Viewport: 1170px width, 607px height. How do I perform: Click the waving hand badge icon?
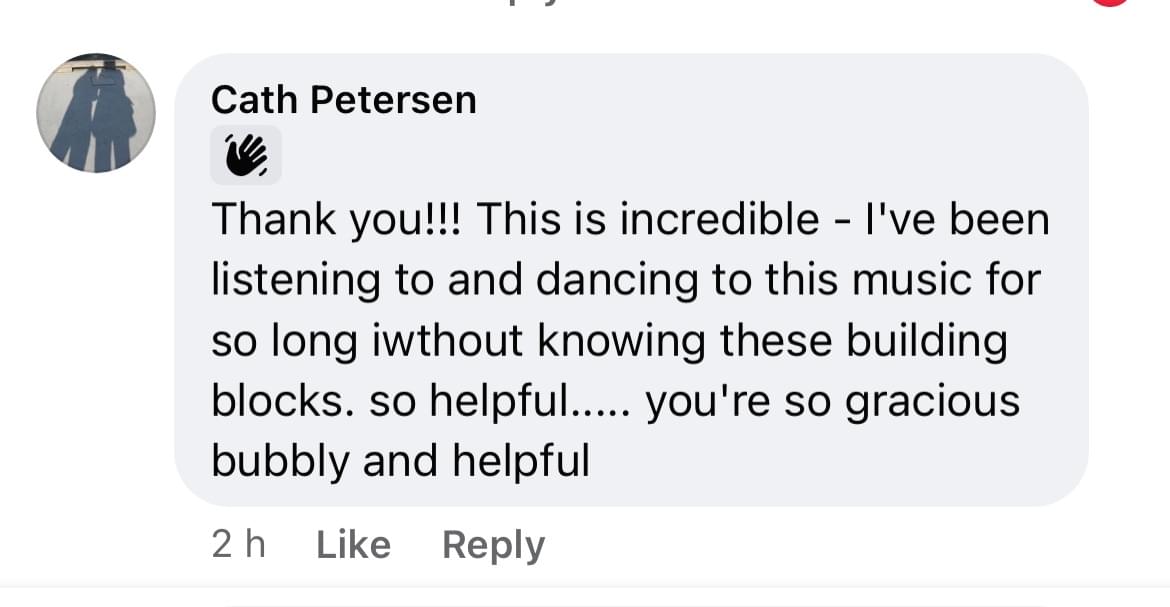pos(245,155)
